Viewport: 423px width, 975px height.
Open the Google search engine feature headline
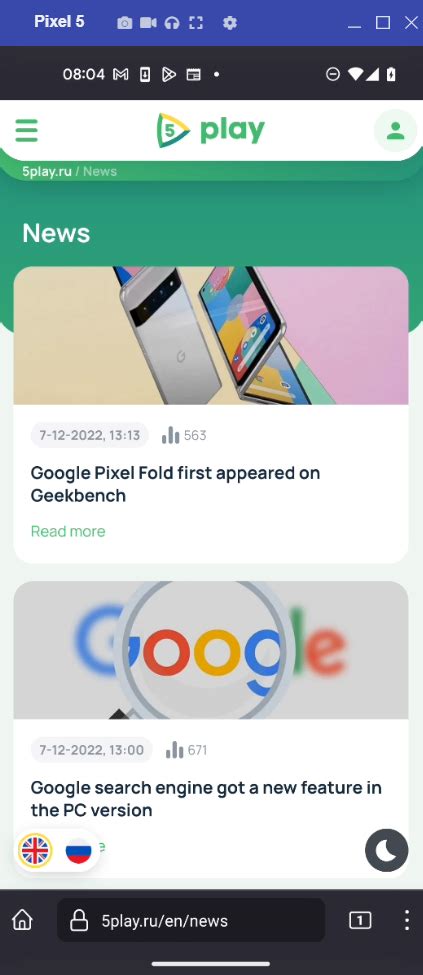pyautogui.click(x=206, y=799)
